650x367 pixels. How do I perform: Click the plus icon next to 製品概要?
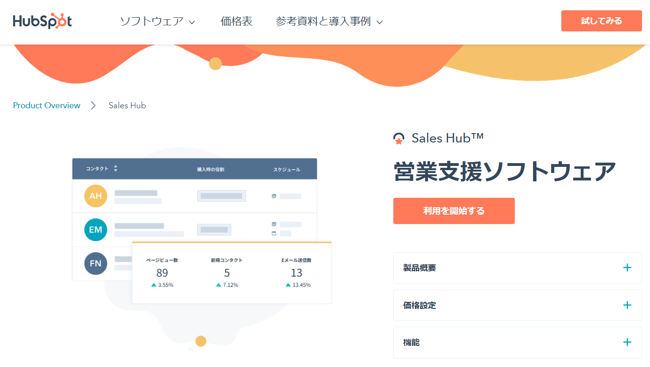pyautogui.click(x=627, y=268)
